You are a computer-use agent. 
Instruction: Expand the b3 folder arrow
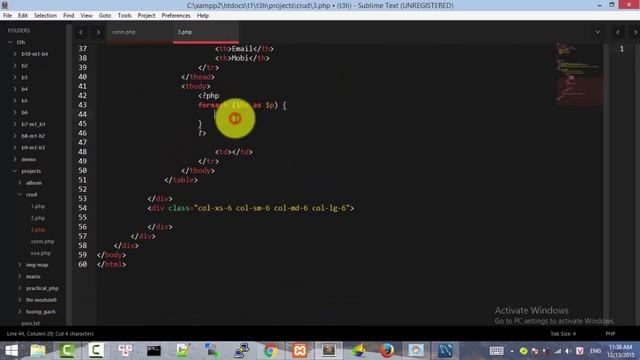(x=15, y=77)
